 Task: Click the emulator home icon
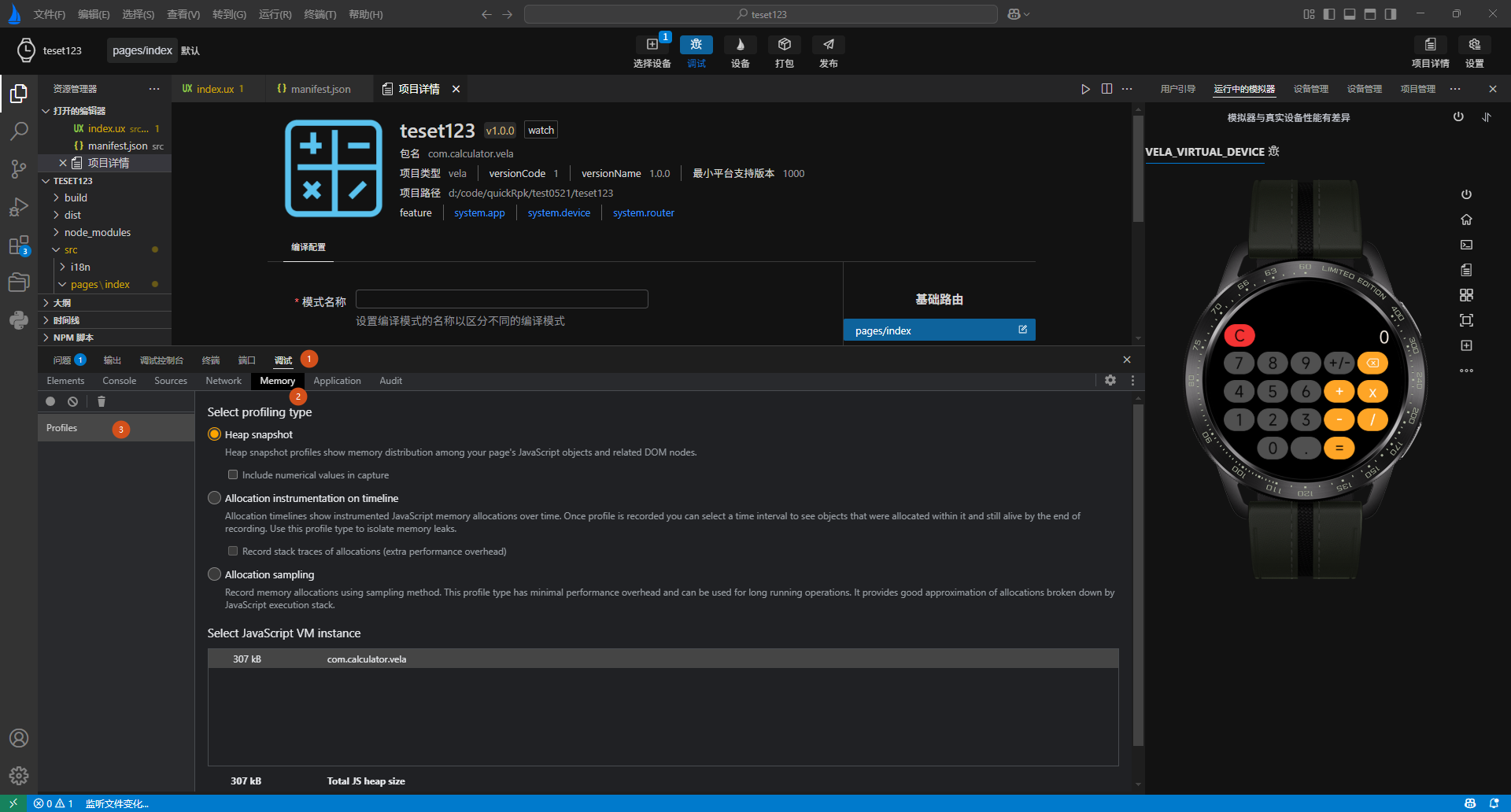pos(1466,220)
